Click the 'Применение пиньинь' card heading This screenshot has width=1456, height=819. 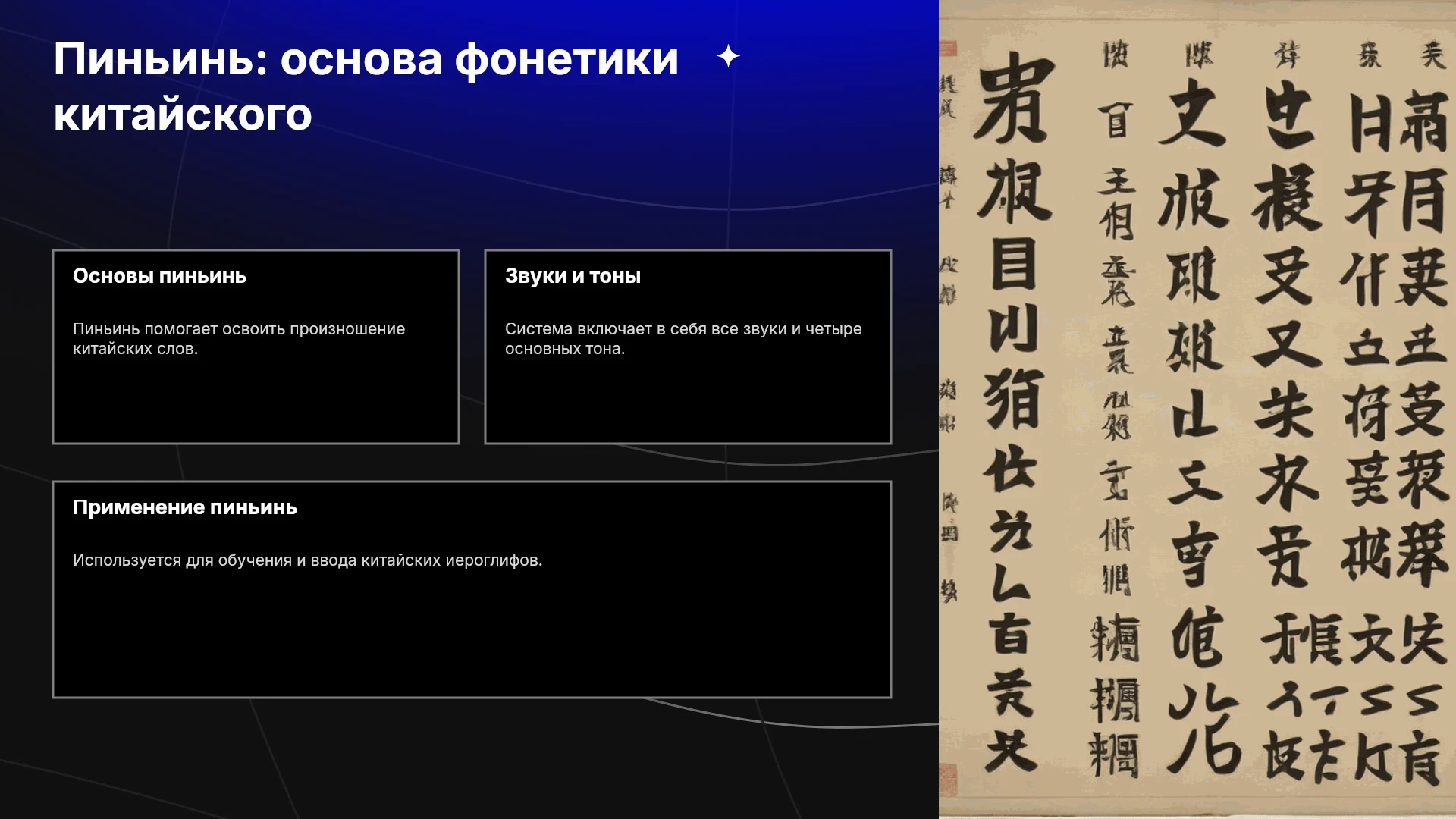tap(184, 507)
